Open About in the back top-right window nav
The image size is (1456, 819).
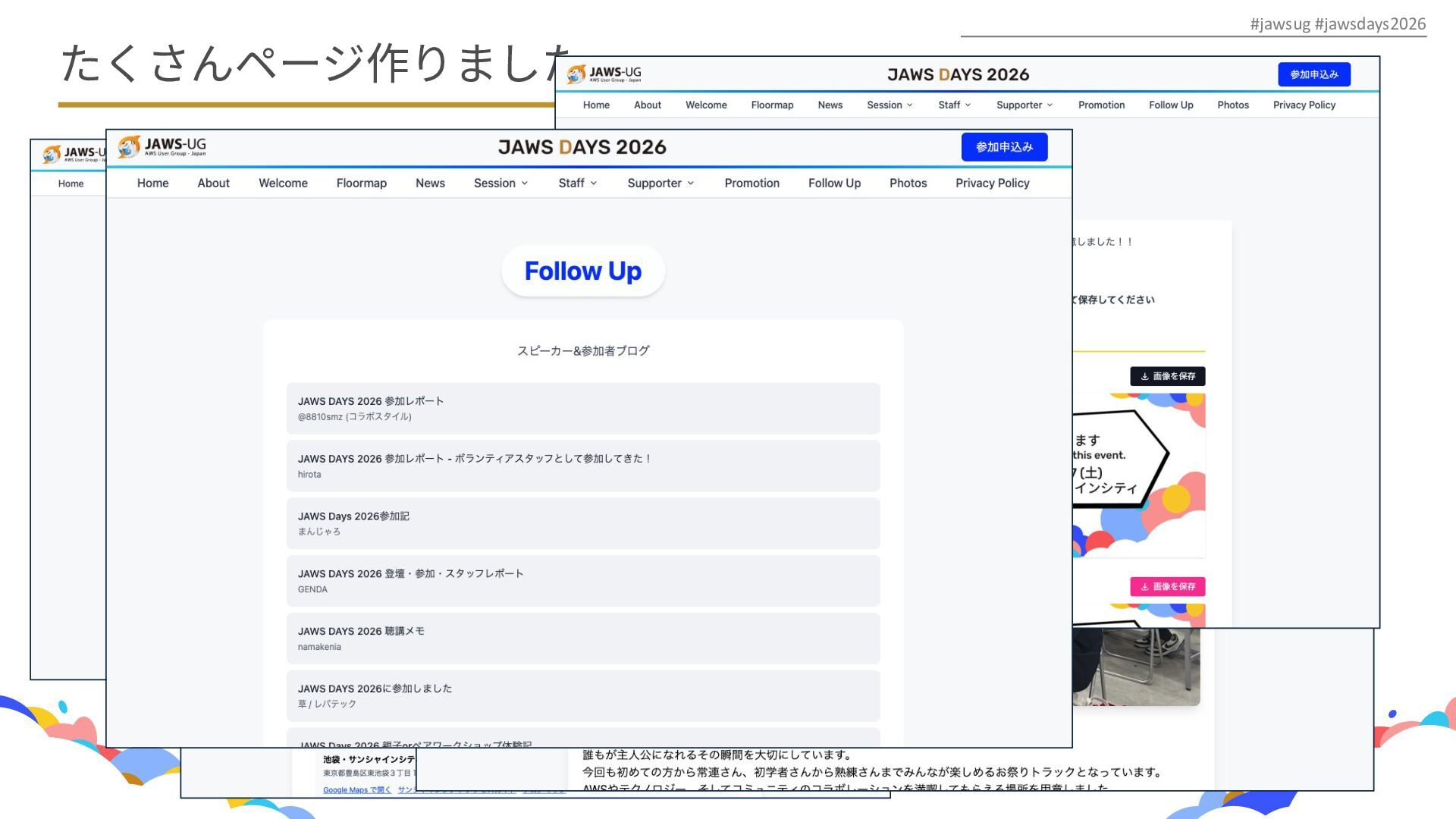coord(648,105)
